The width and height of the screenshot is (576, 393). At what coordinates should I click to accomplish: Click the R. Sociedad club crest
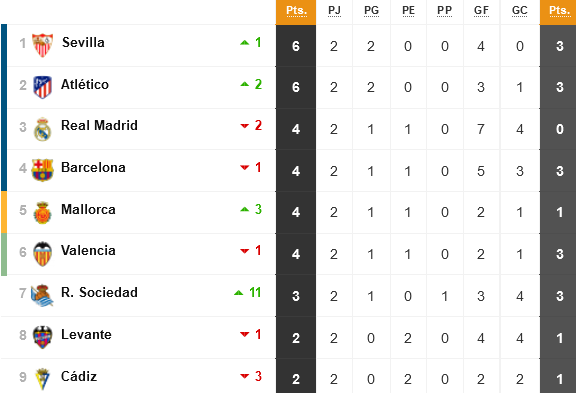pos(42,295)
